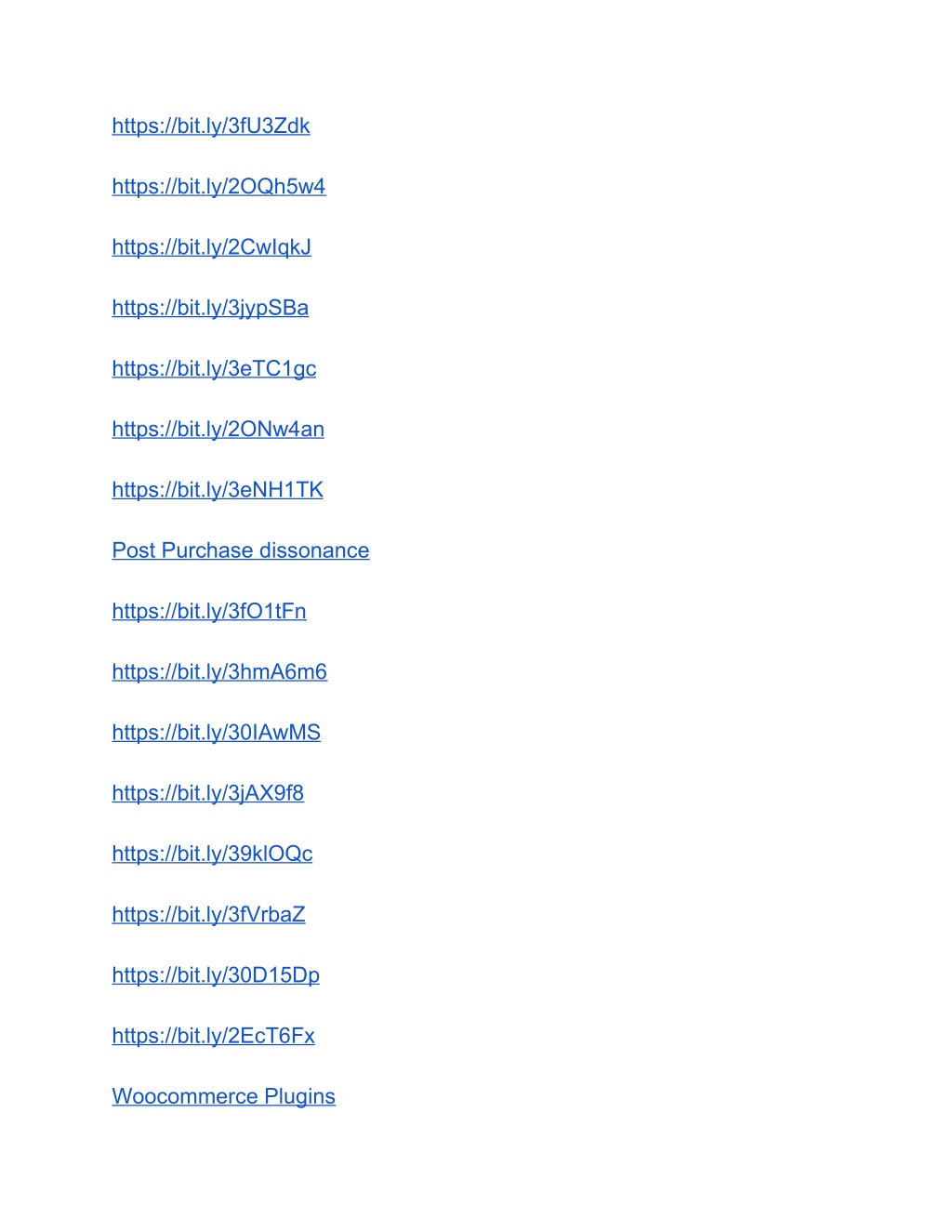Image resolution: width=952 pixels, height=1232 pixels.
Task: Open the bit.ly/2OQh5w4 link
Action: (218, 187)
